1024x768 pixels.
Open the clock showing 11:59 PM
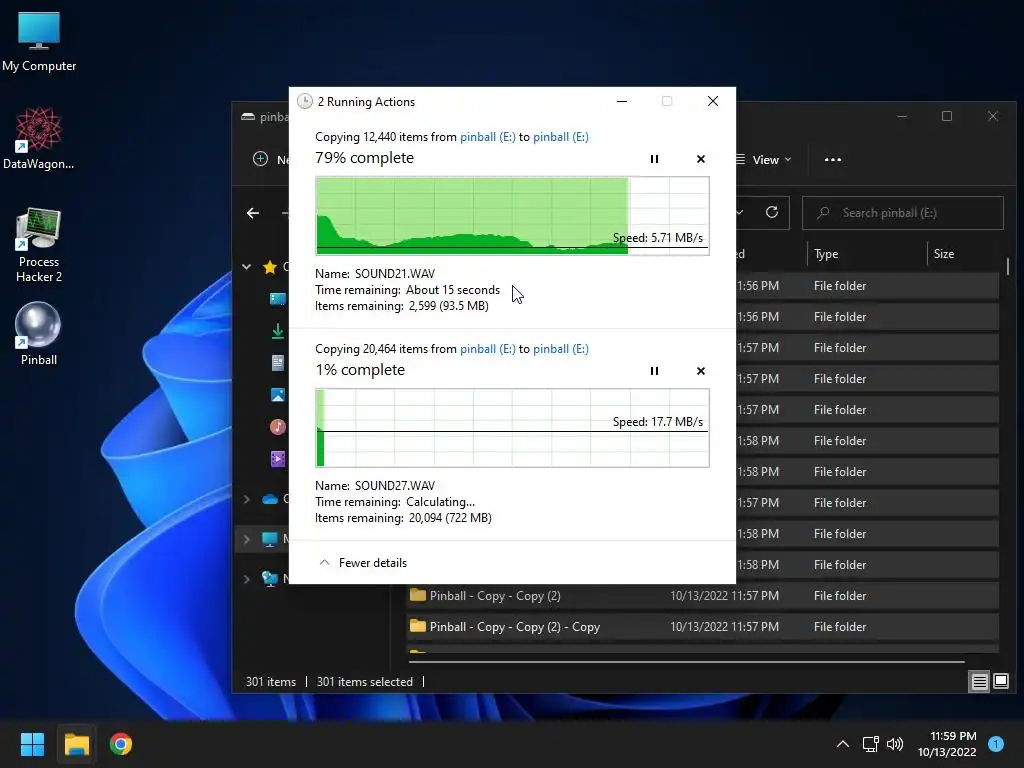tap(947, 744)
